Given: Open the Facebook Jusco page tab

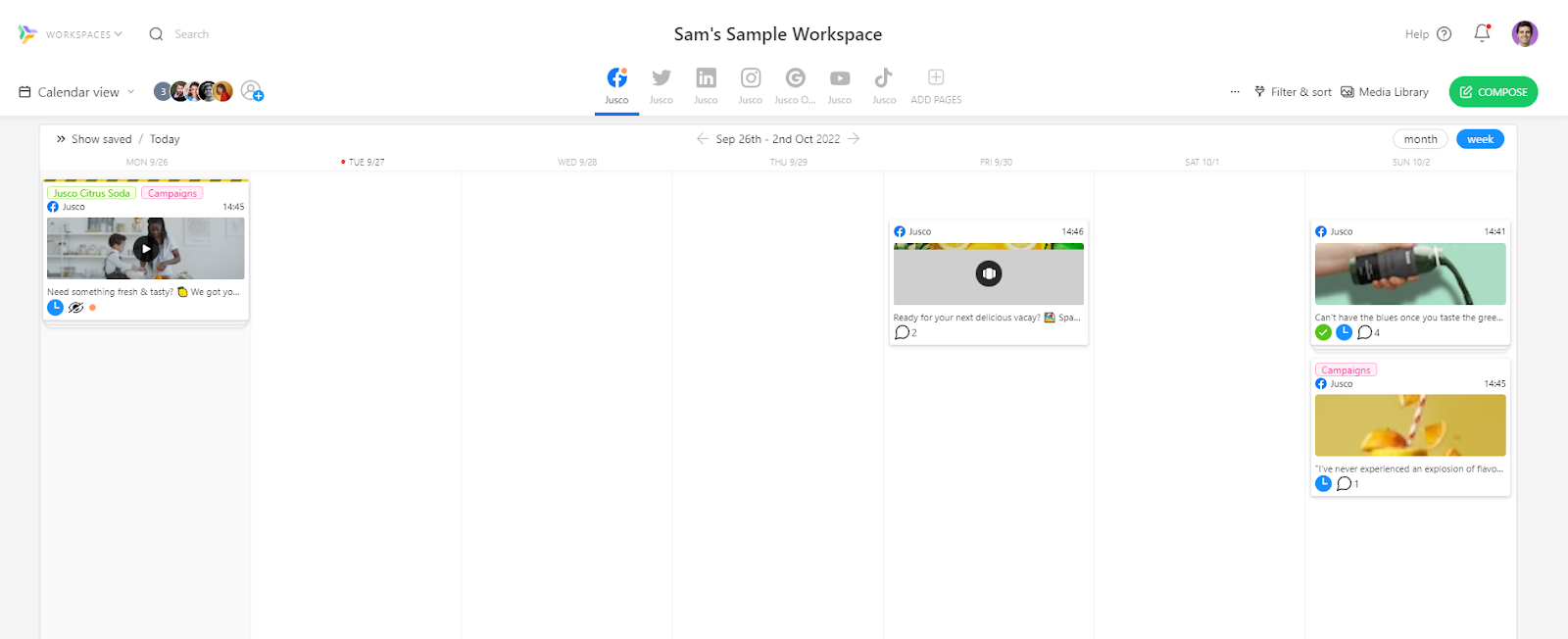Looking at the screenshot, I should pos(616,86).
